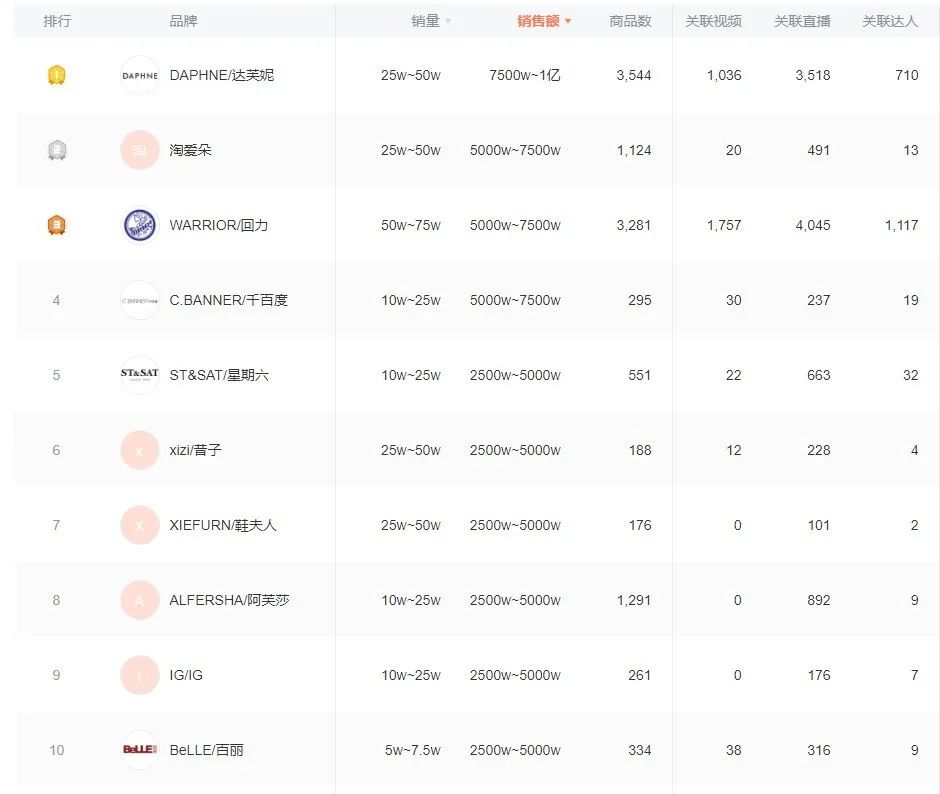The width and height of the screenshot is (940, 794).
Task: Click the 关联直播 column header
Action: click(x=802, y=21)
